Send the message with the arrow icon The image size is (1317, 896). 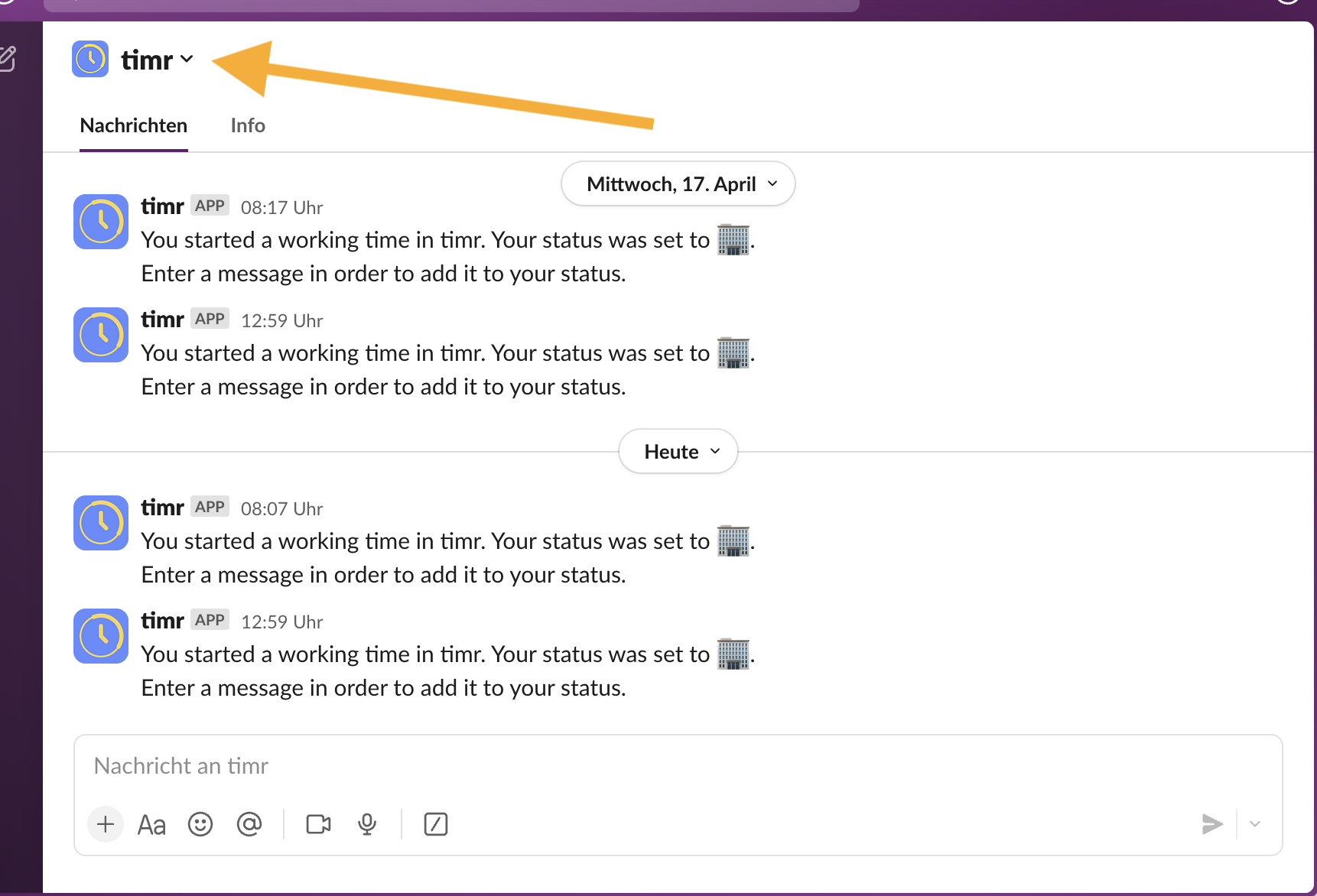(x=1212, y=824)
